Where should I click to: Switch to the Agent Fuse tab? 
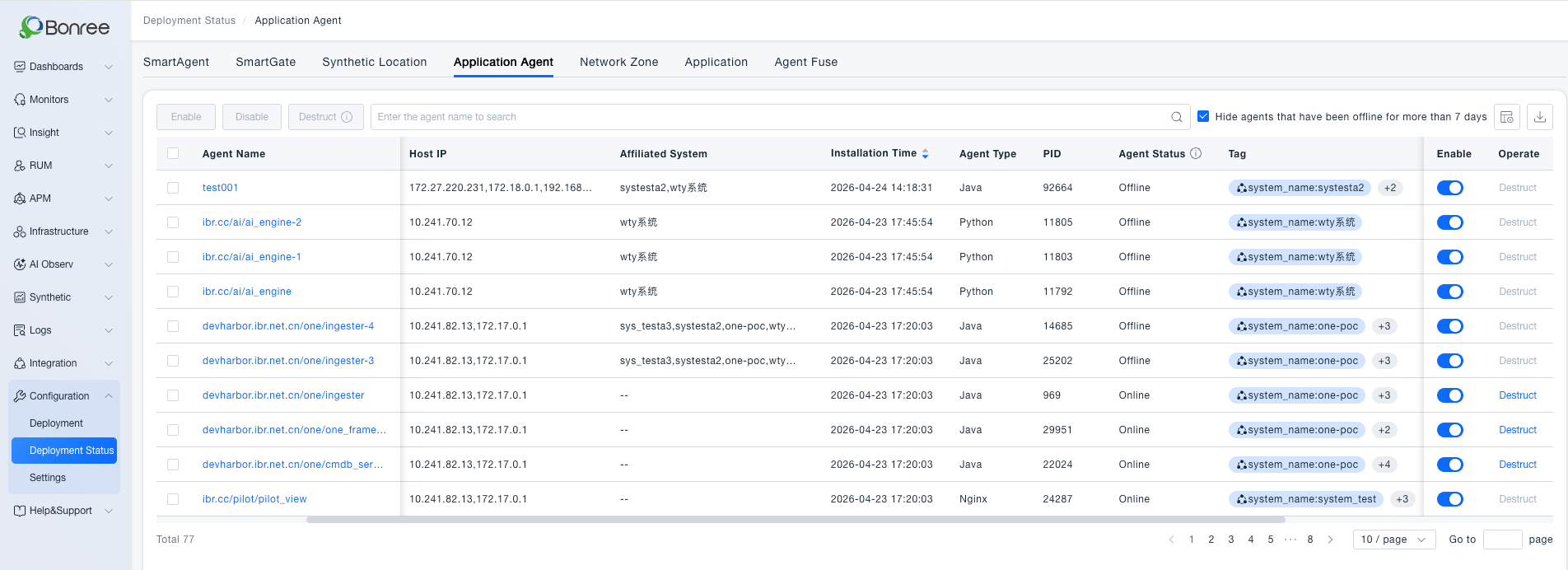click(806, 62)
